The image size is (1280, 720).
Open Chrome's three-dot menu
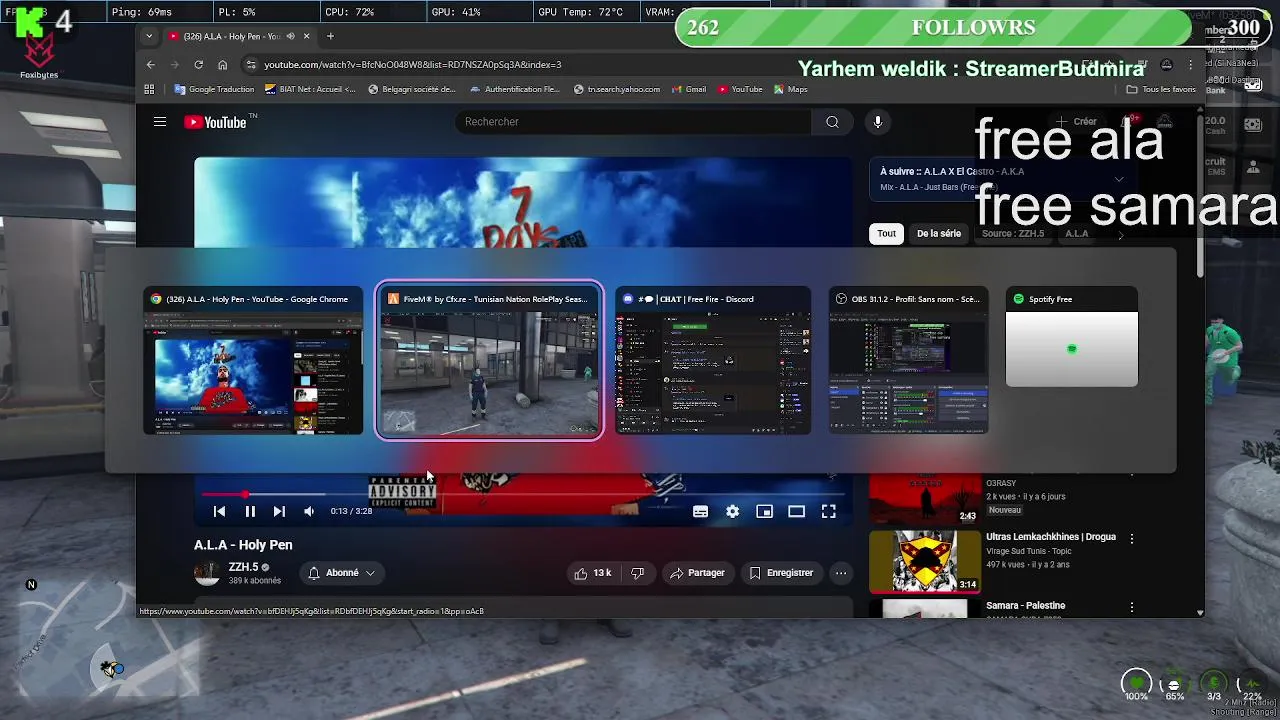click(1190, 65)
